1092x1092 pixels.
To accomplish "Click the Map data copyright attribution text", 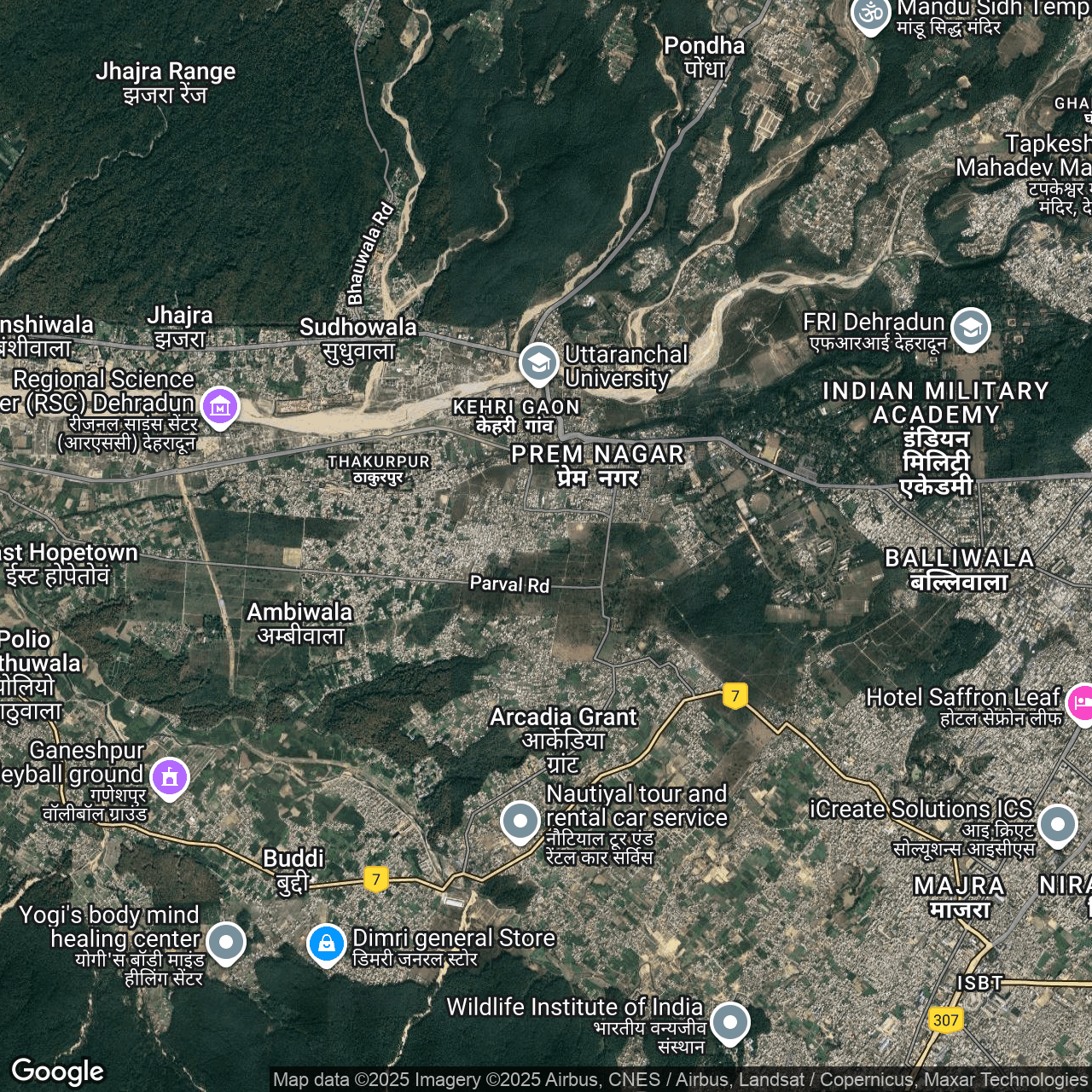I will click(x=680, y=1080).
